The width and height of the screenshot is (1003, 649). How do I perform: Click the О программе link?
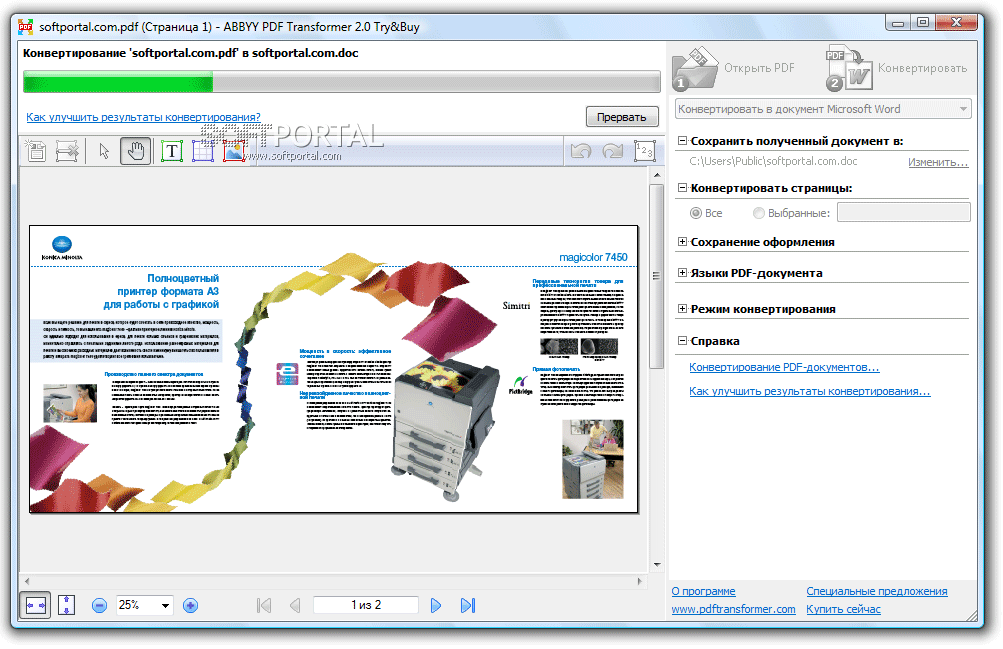tap(704, 591)
